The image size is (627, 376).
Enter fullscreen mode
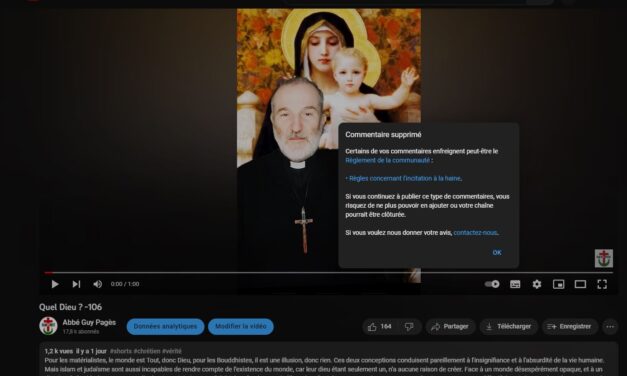pyautogui.click(x=602, y=284)
